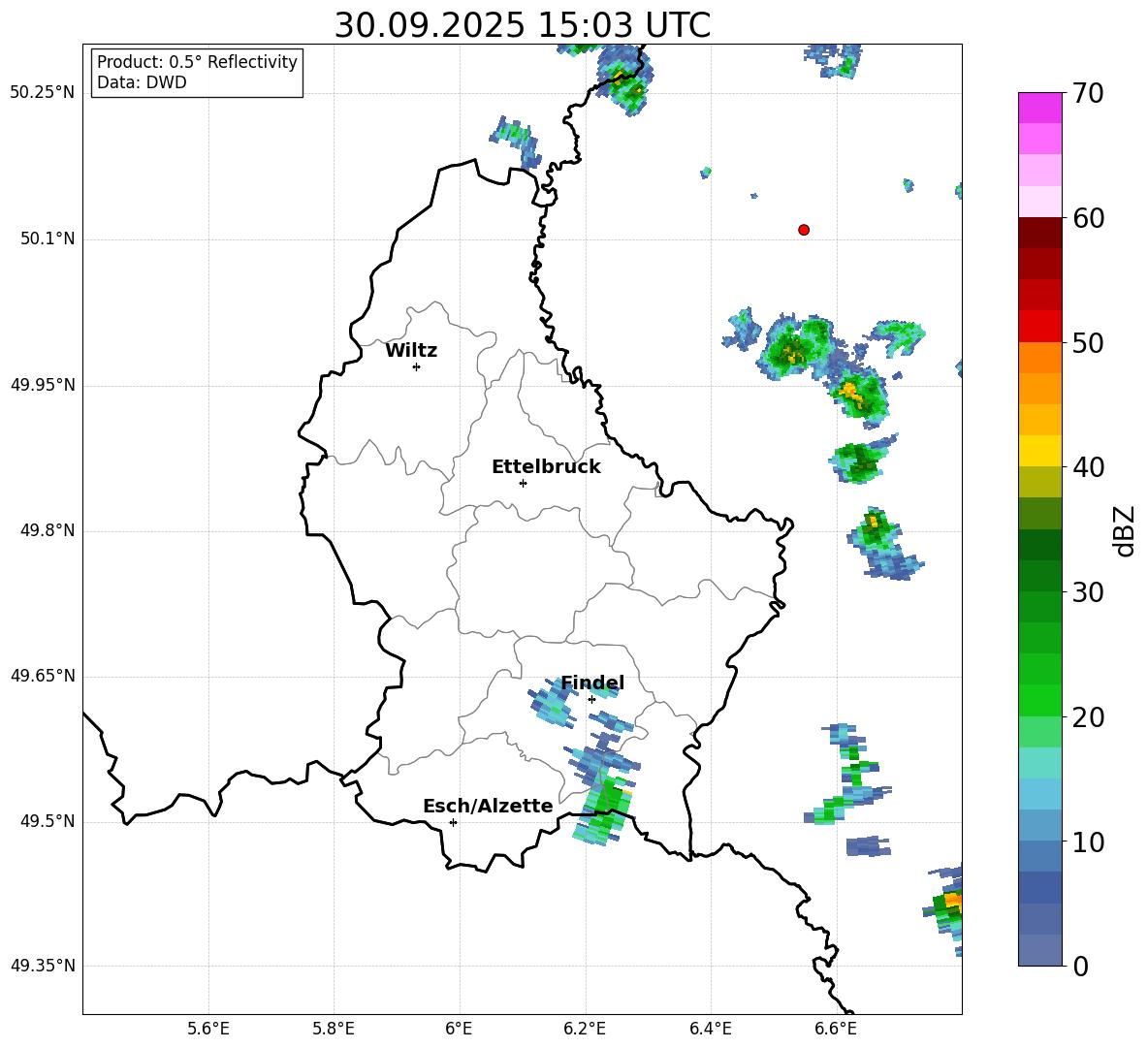This screenshot has height=1048, width=1148.
Task: Click the 70 value on colorbar
Action: [x=1088, y=93]
